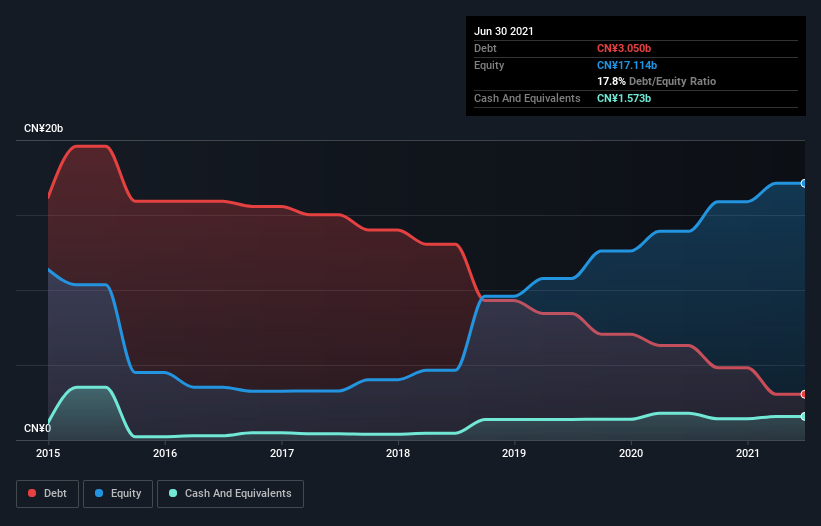Viewport: 821px width, 526px height.
Task: Click the 2021 x-axis label
Action: coord(748,453)
